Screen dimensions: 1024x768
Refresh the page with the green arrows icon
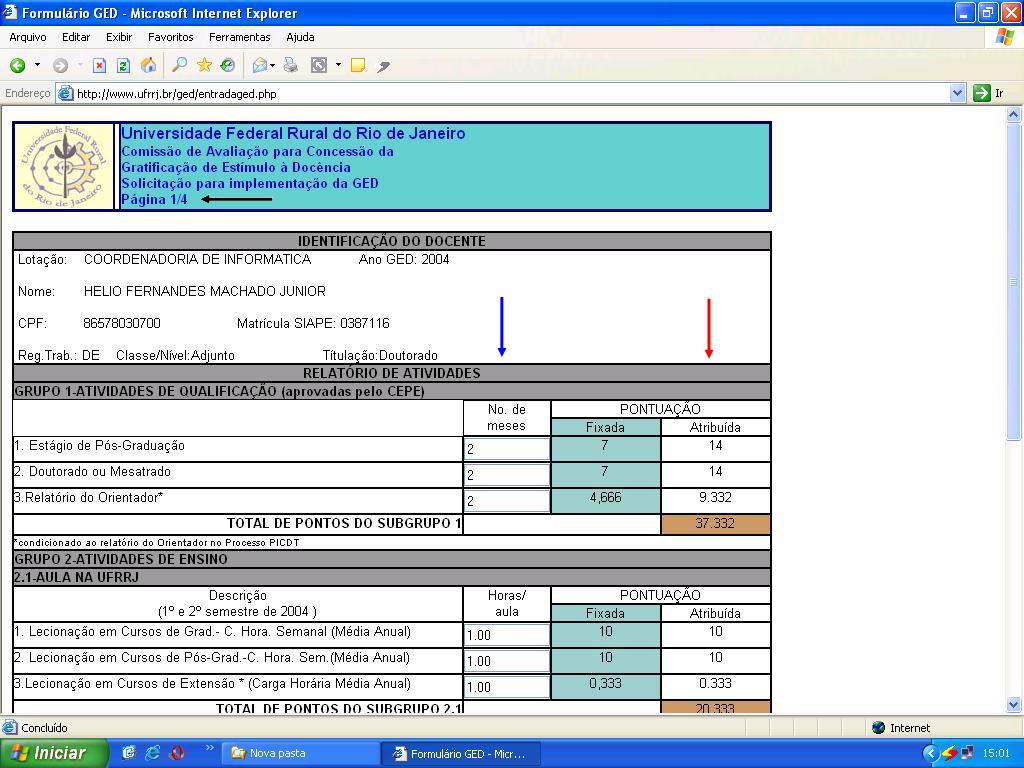tap(123, 65)
